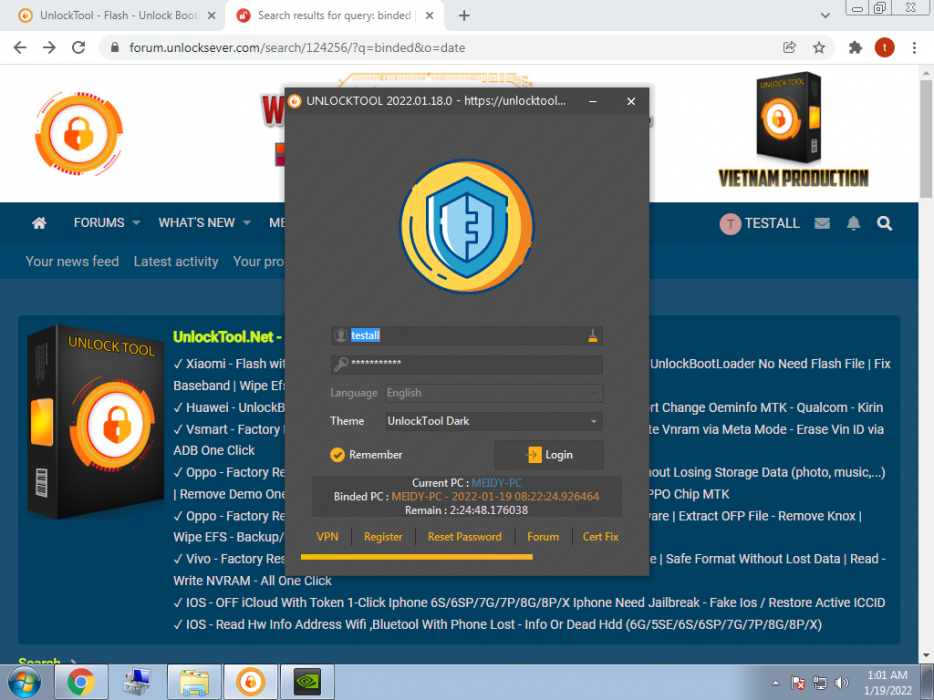
Task: Open Latest activity sub-menu
Action: (x=176, y=262)
